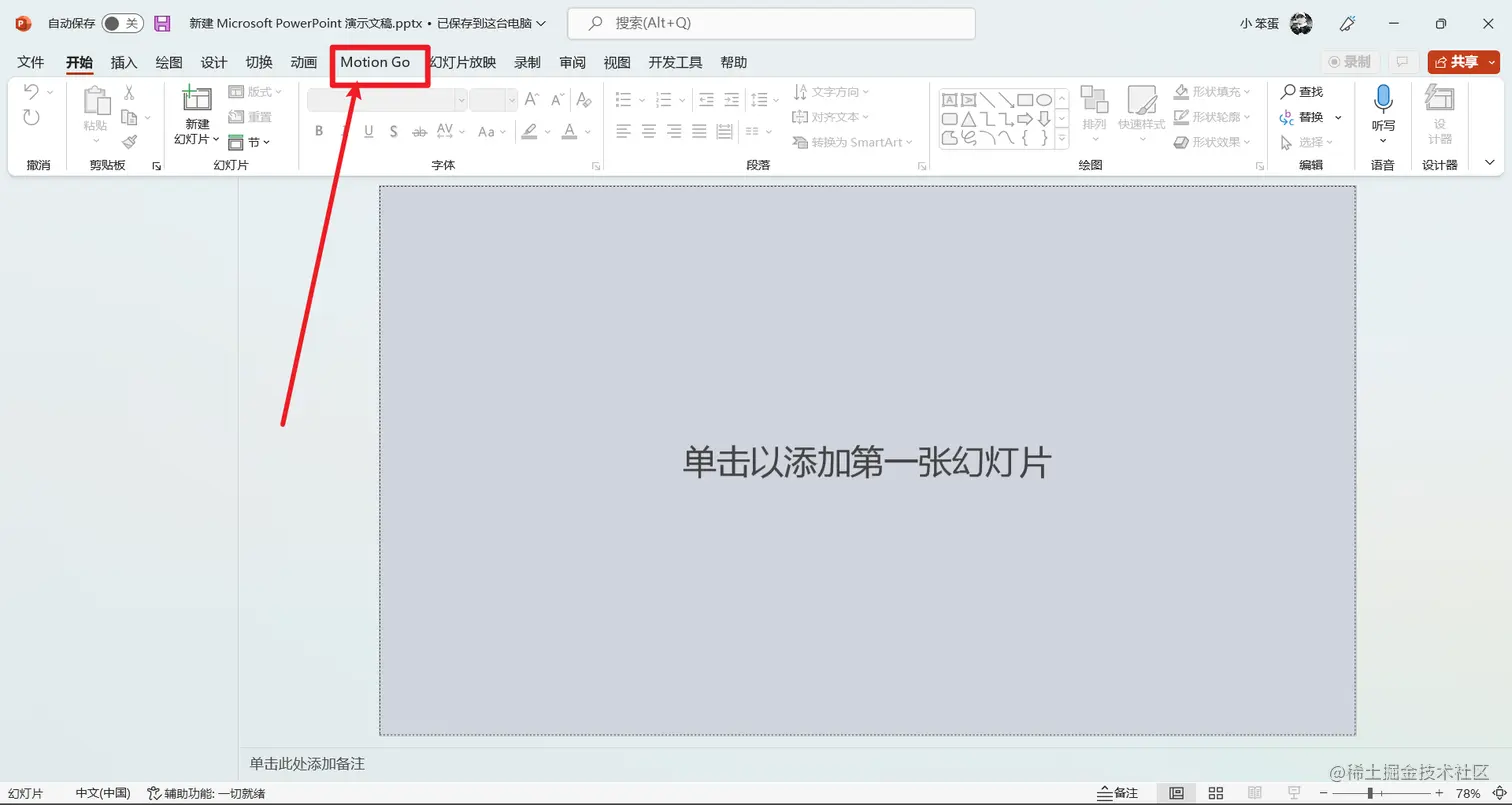Click the purple Save disk icon
Screen dimensions: 1512x805
point(162,23)
